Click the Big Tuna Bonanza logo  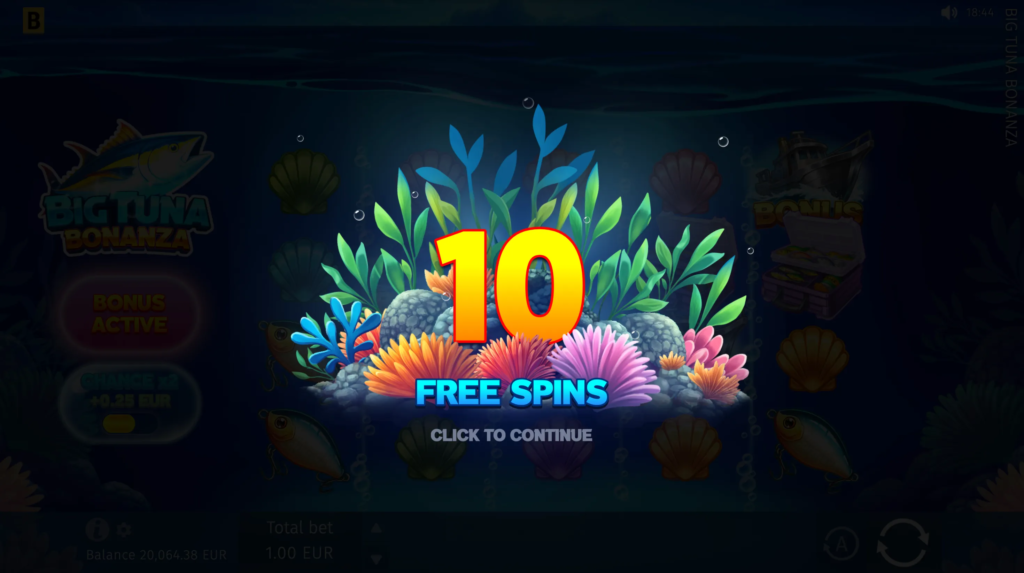126,189
